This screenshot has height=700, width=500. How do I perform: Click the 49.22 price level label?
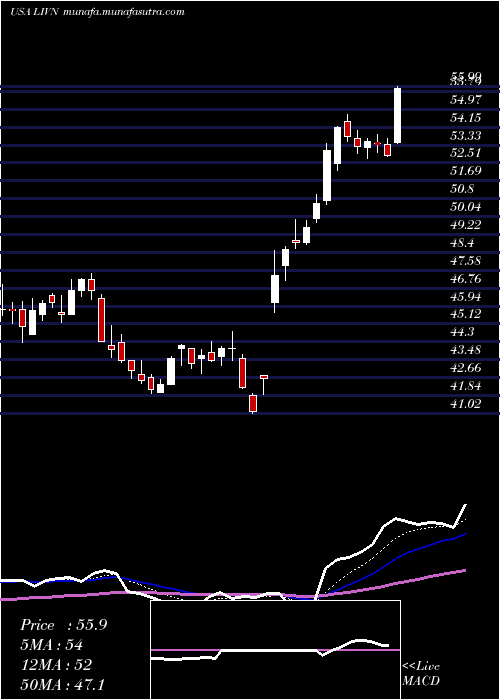point(466,225)
